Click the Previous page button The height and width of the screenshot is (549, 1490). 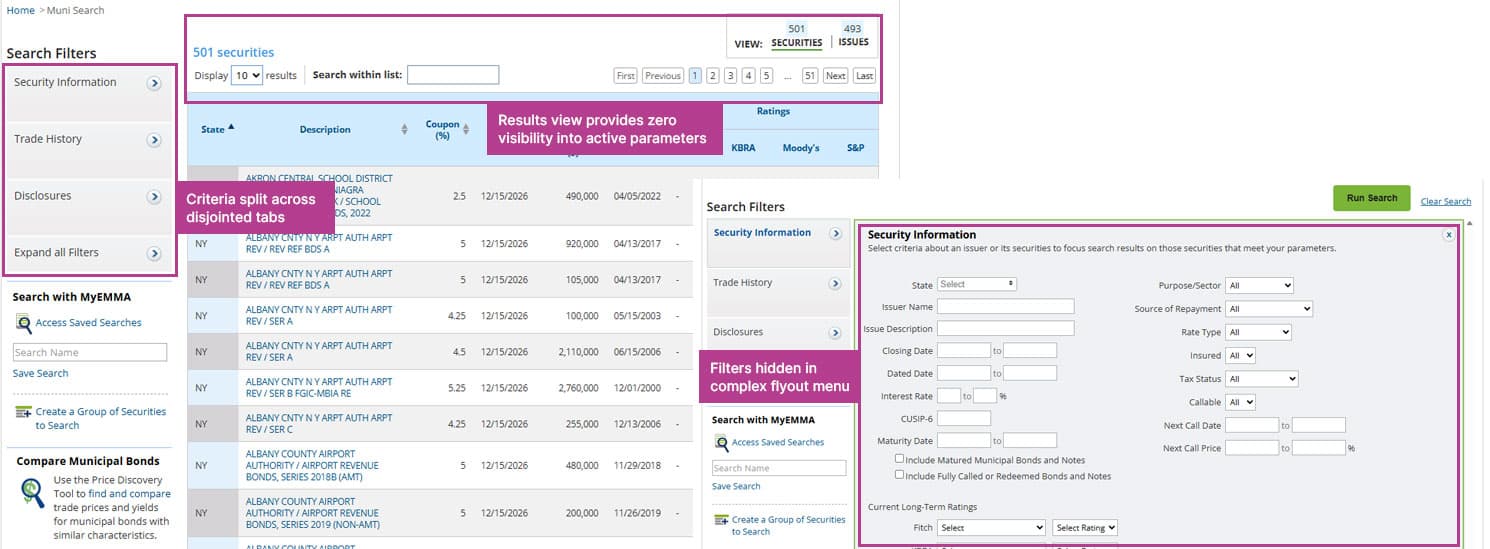click(663, 76)
